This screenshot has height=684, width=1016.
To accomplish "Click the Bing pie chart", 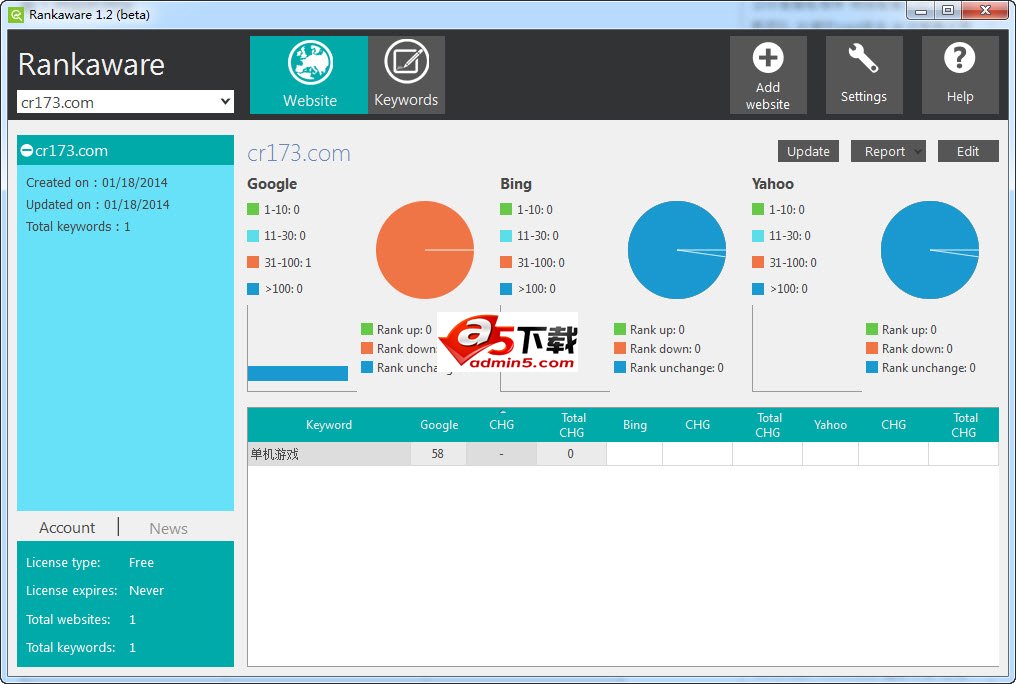I will (x=676, y=250).
